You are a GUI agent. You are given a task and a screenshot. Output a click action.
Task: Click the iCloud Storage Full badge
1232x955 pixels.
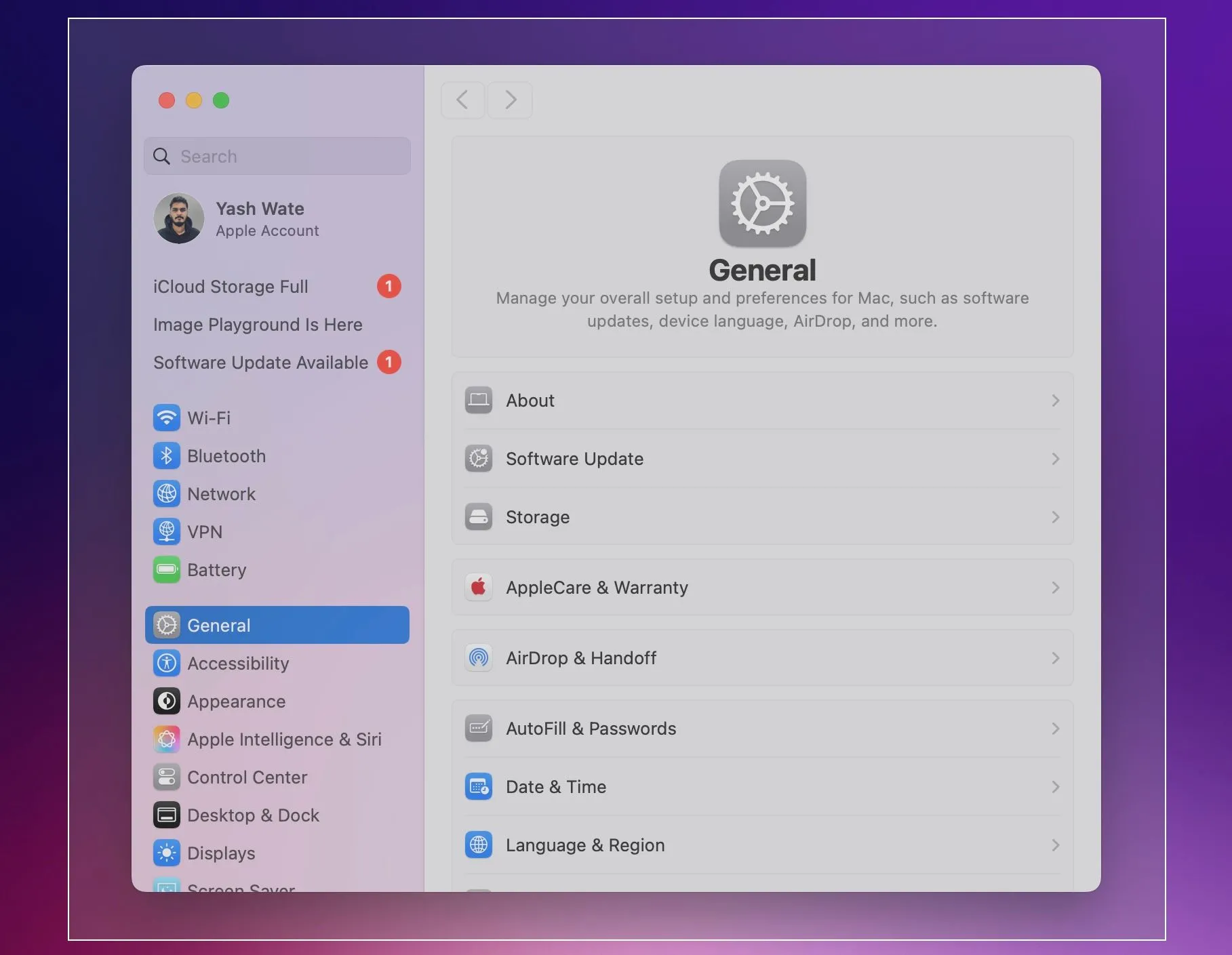(x=389, y=286)
